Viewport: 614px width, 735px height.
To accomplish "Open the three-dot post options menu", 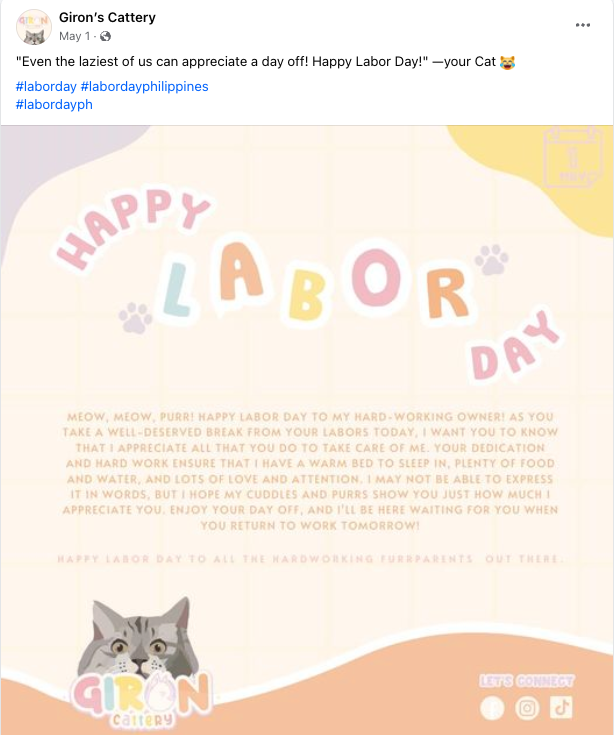I will [583, 24].
